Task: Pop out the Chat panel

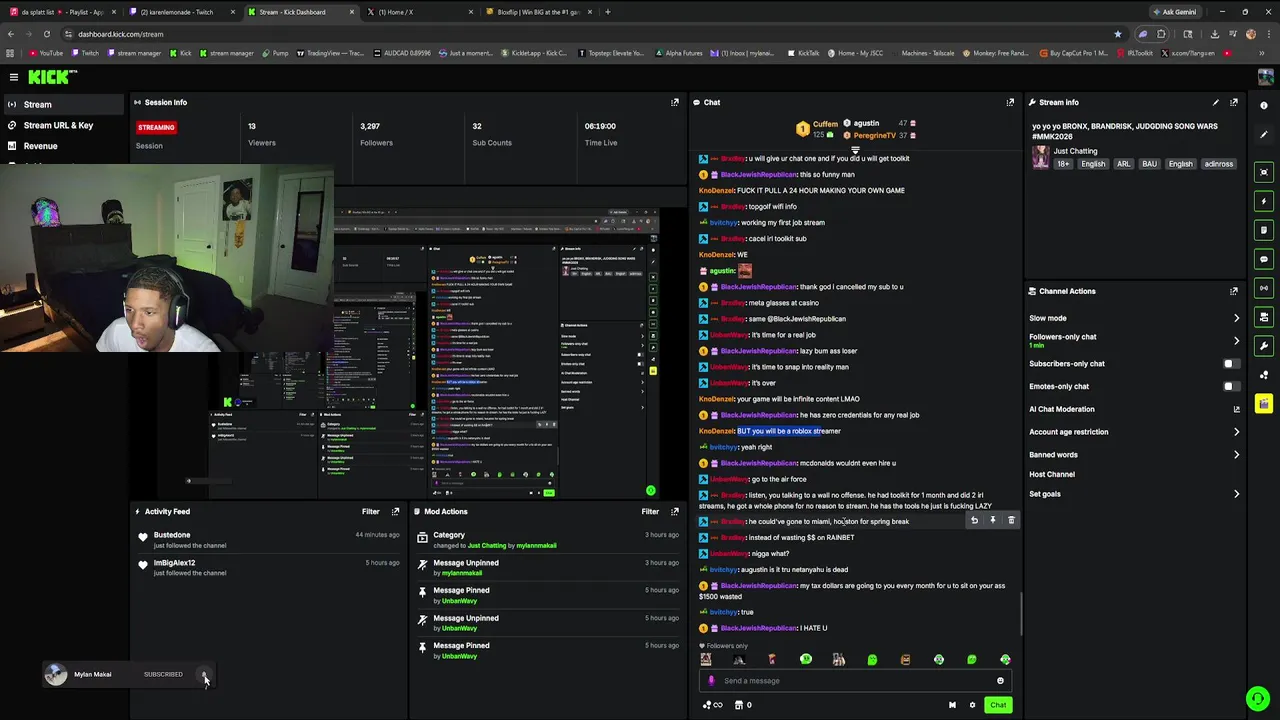Action: (x=1010, y=102)
